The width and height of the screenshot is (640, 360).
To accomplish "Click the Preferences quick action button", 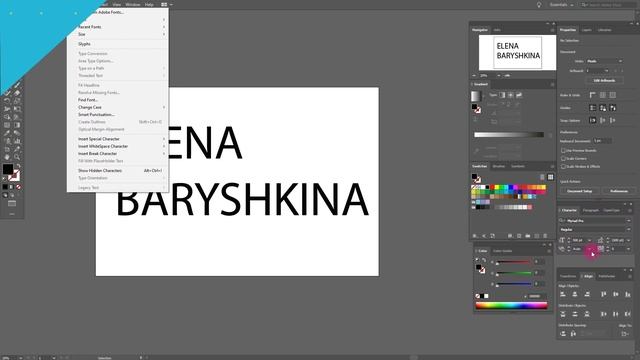I will pos(619,191).
